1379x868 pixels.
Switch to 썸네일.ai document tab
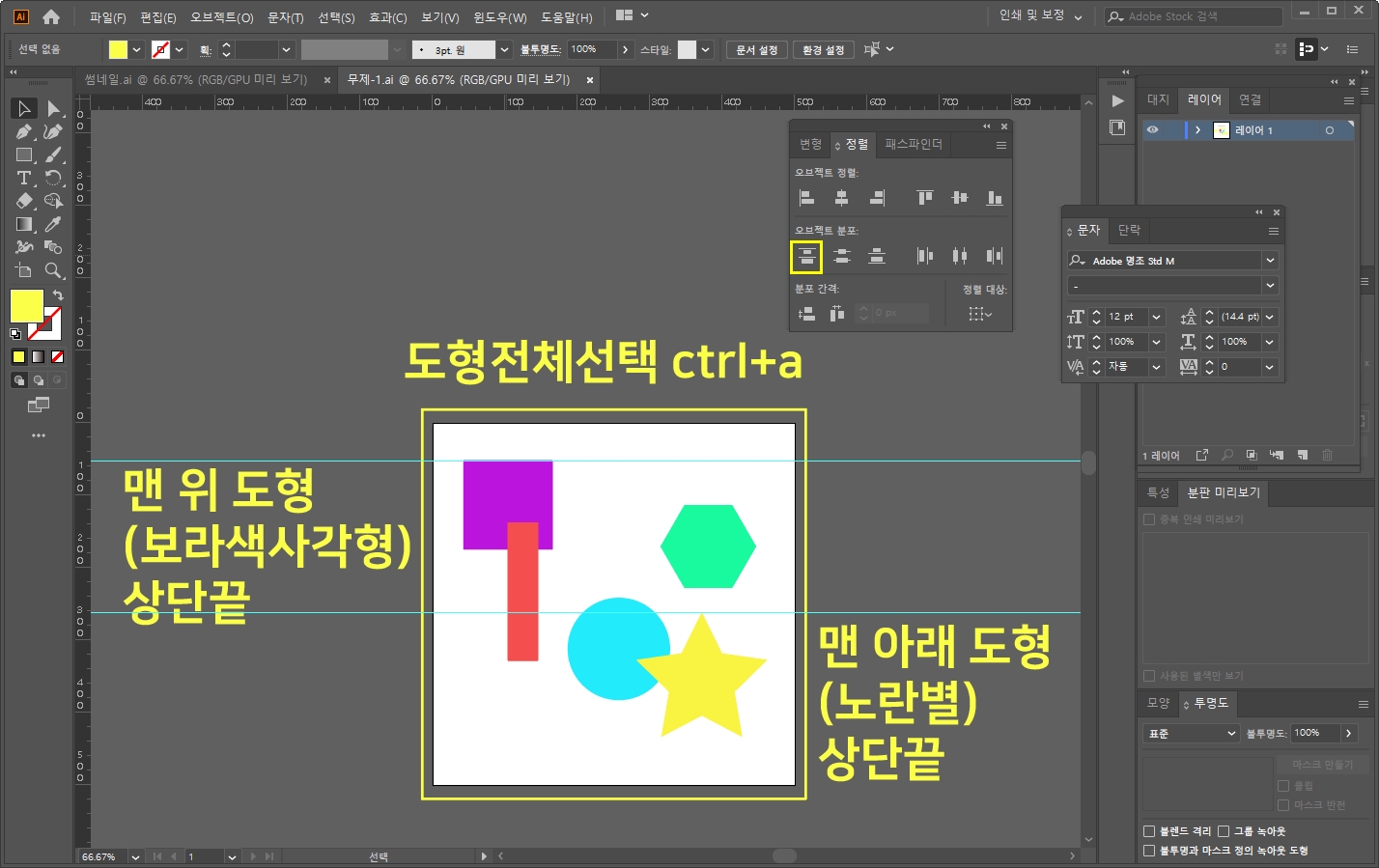pos(195,80)
